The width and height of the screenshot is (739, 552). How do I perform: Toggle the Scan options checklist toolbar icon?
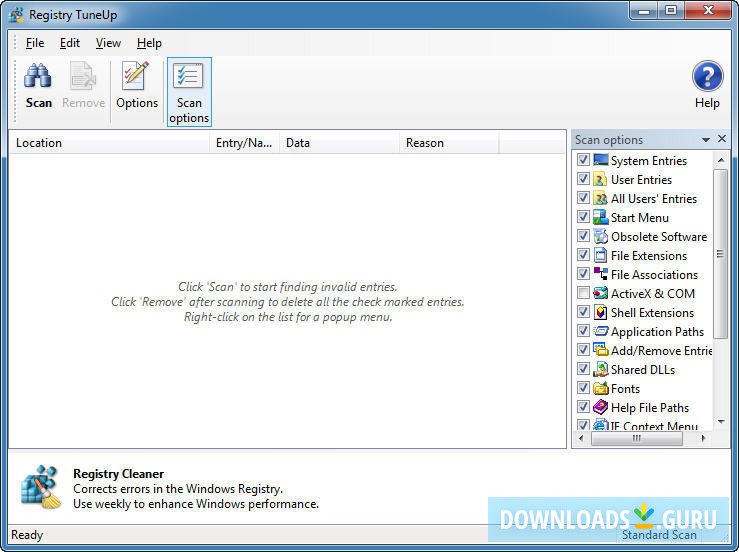coord(189,76)
